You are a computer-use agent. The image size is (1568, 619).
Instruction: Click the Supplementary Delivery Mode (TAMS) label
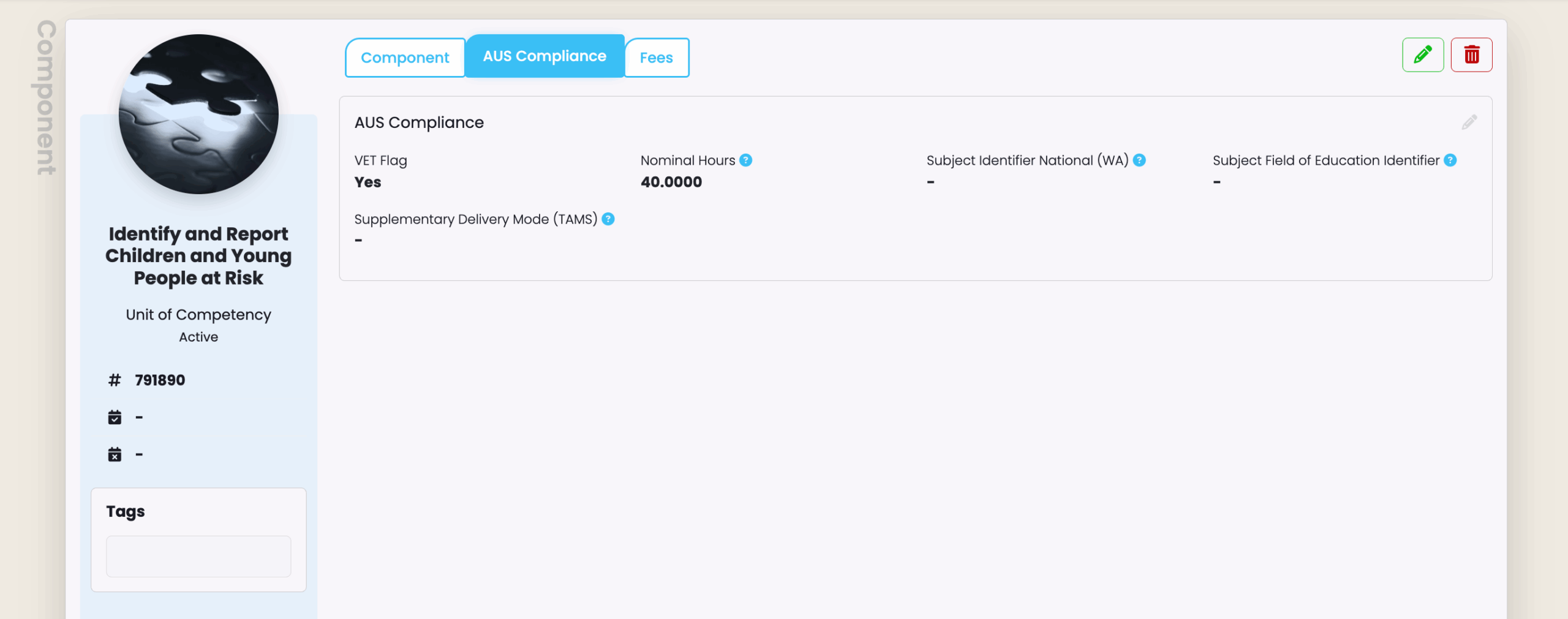(x=475, y=219)
